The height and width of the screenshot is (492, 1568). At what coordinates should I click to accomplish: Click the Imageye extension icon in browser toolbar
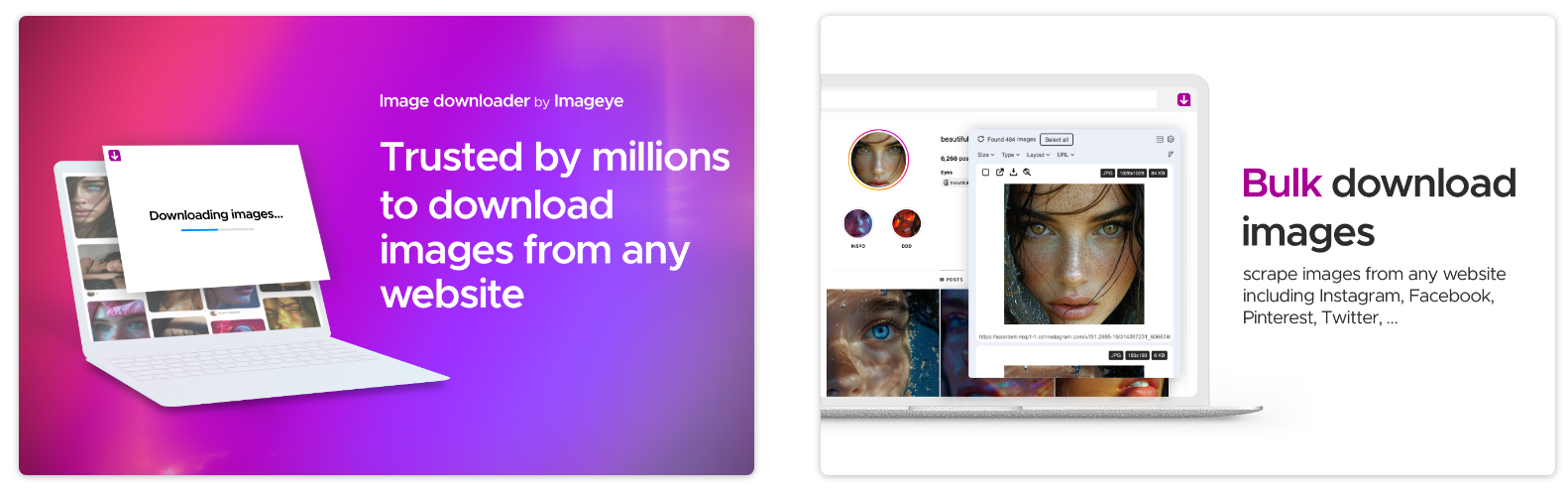[1183, 99]
